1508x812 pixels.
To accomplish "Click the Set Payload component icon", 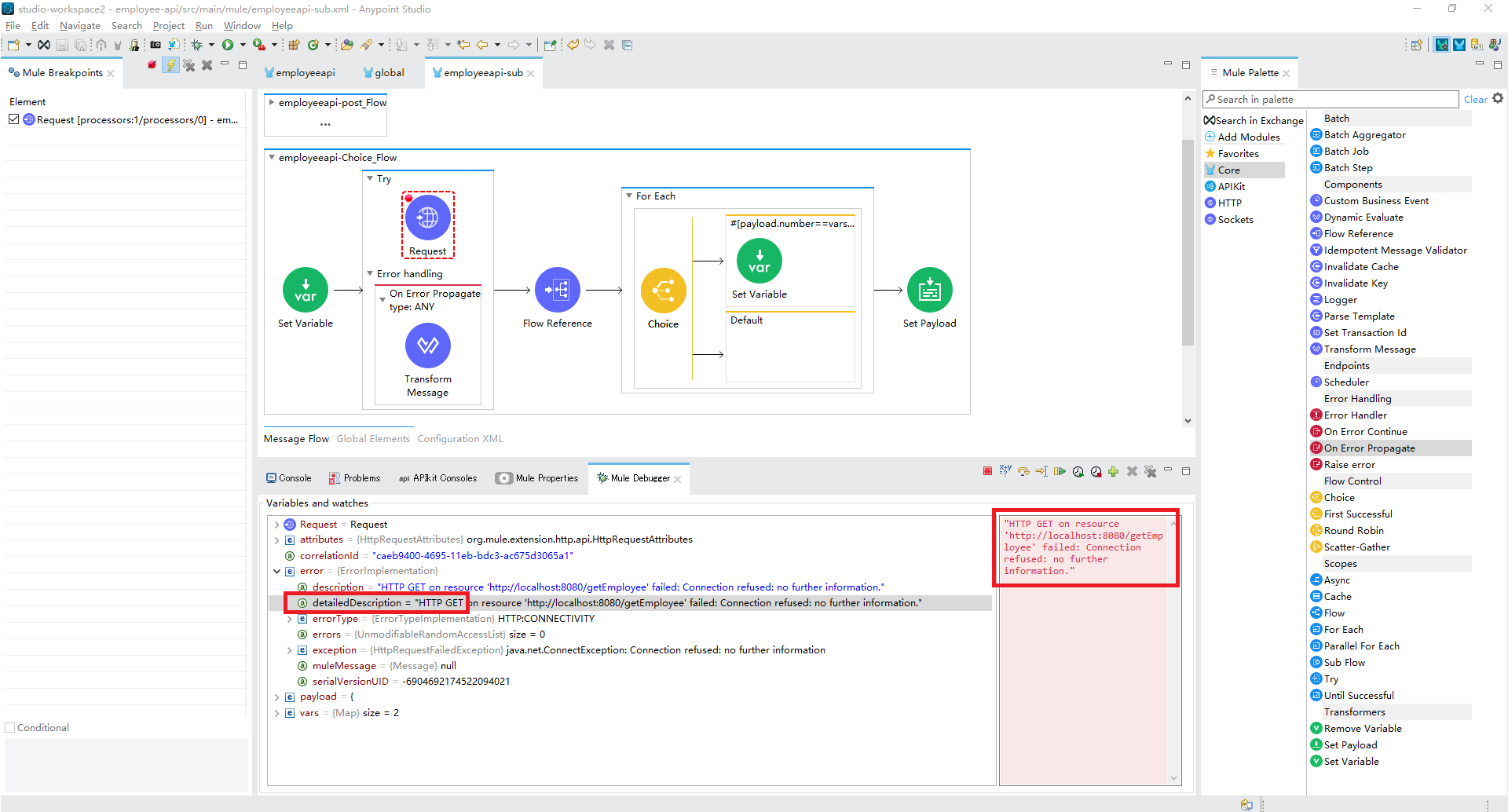I will (x=930, y=291).
